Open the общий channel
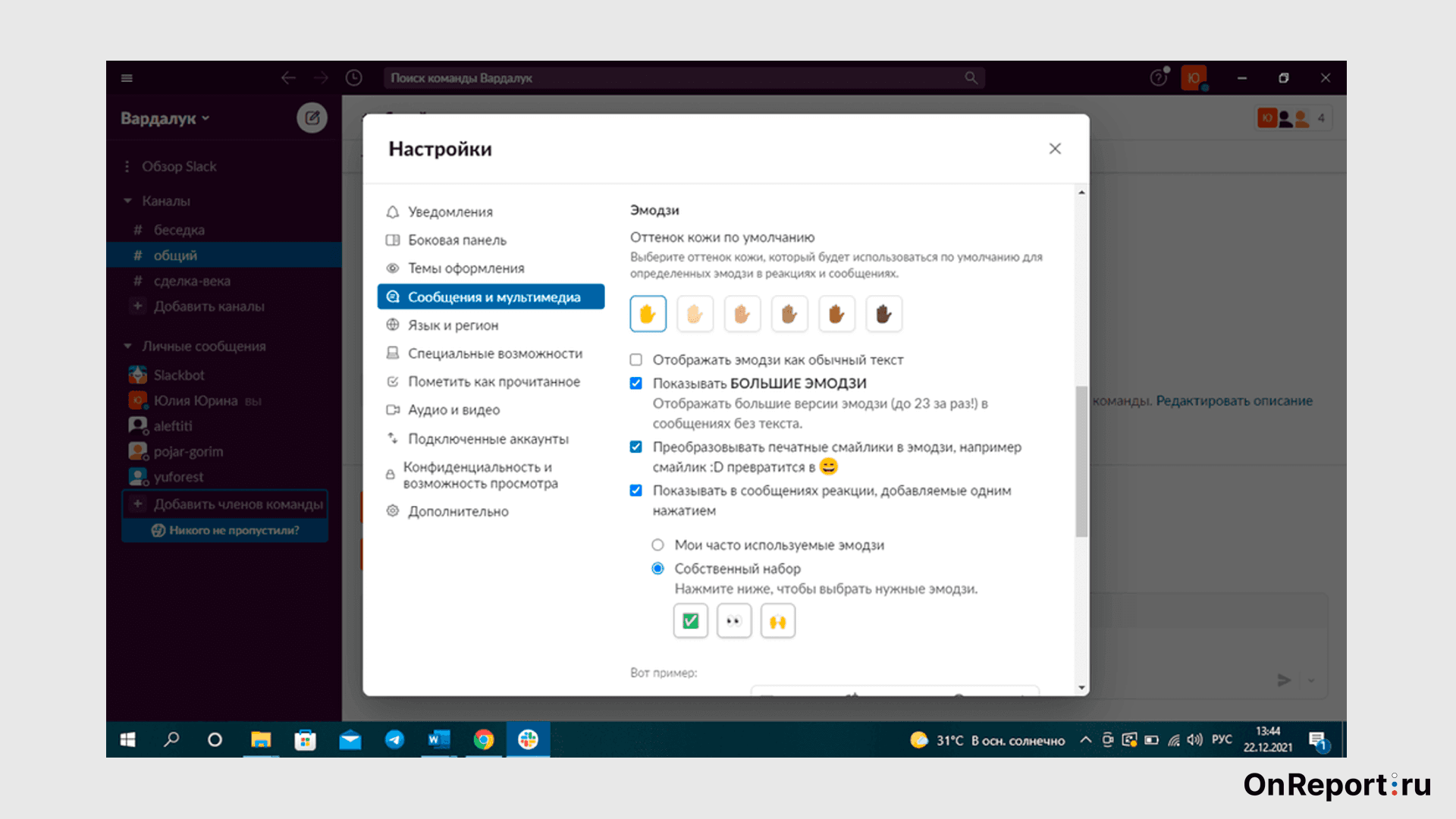This screenshot has height=819, width=1456. click(224, 256)
